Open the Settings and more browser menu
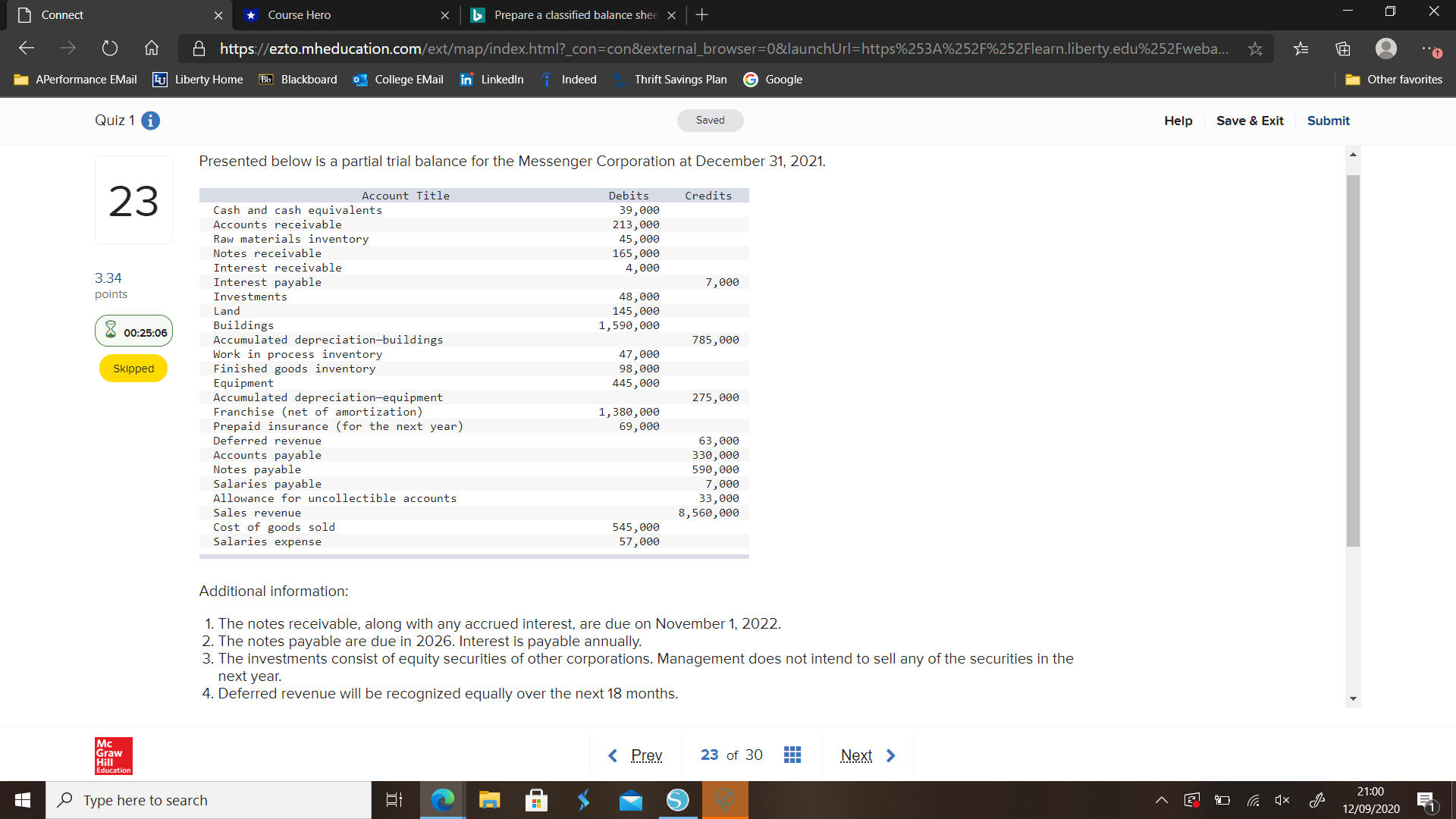The width and height of the screenshot is (1456, 819). point(1432,49)
